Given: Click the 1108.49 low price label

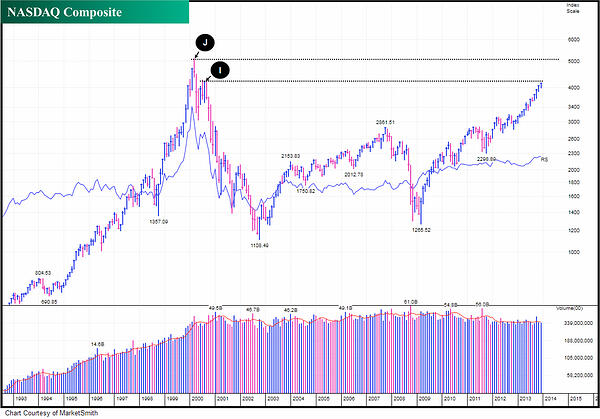Looking at the screenshot, I should tap(259, 245).
